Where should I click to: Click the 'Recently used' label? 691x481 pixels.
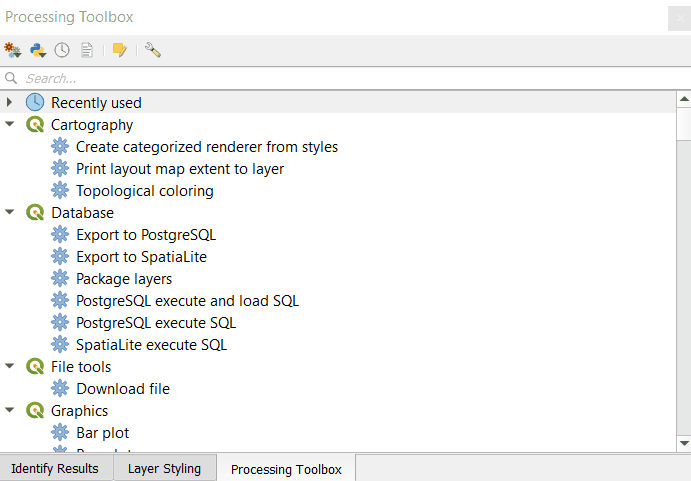click(x=96, y=103)
